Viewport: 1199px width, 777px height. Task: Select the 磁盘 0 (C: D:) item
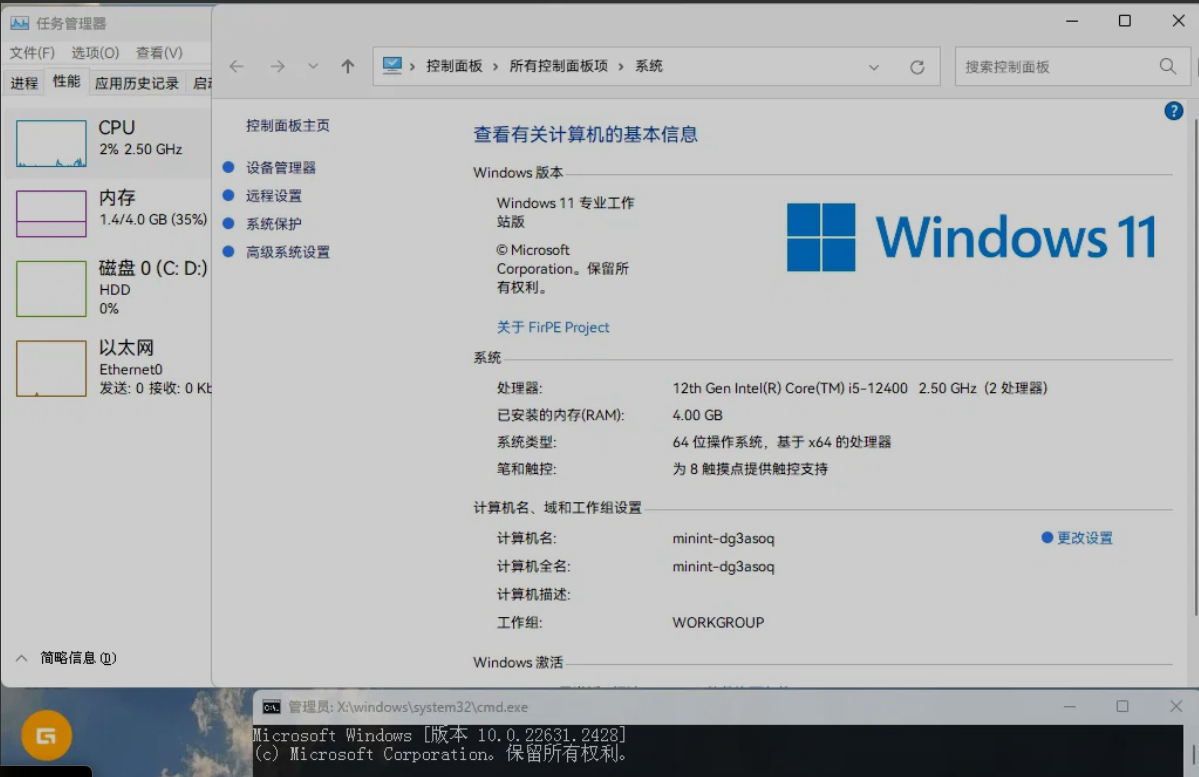(108, 288)
